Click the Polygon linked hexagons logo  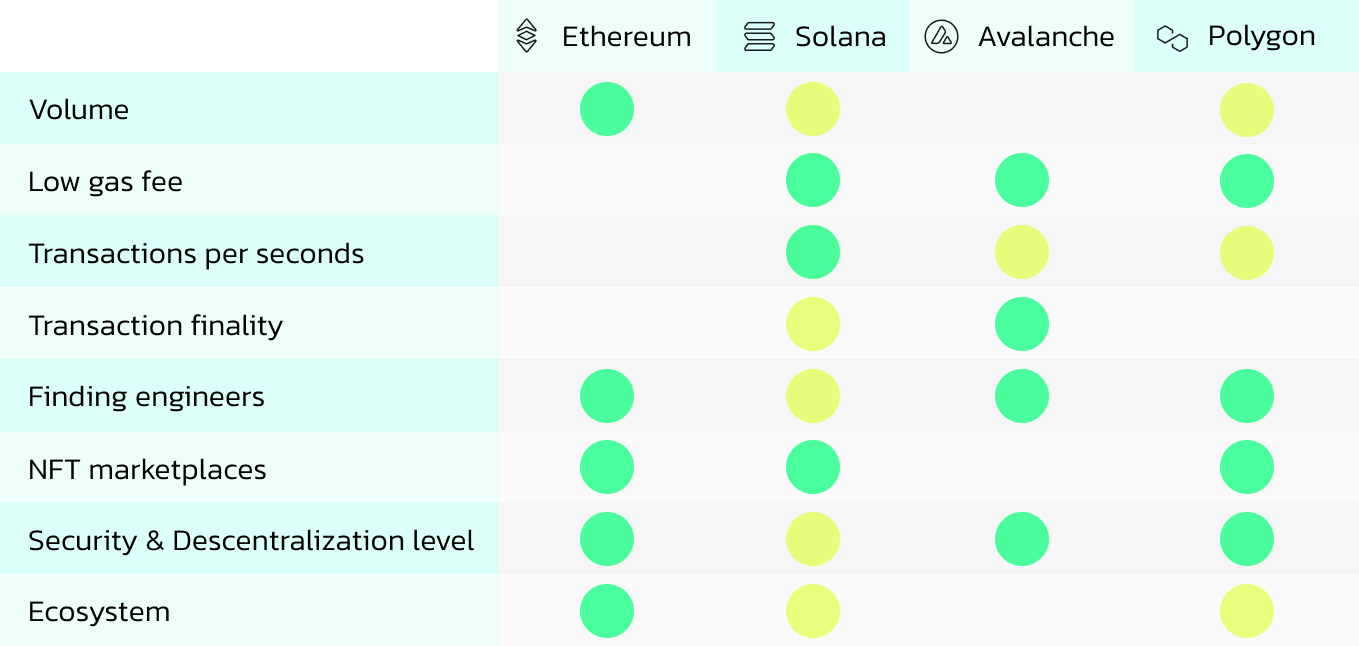(1172, 38)
